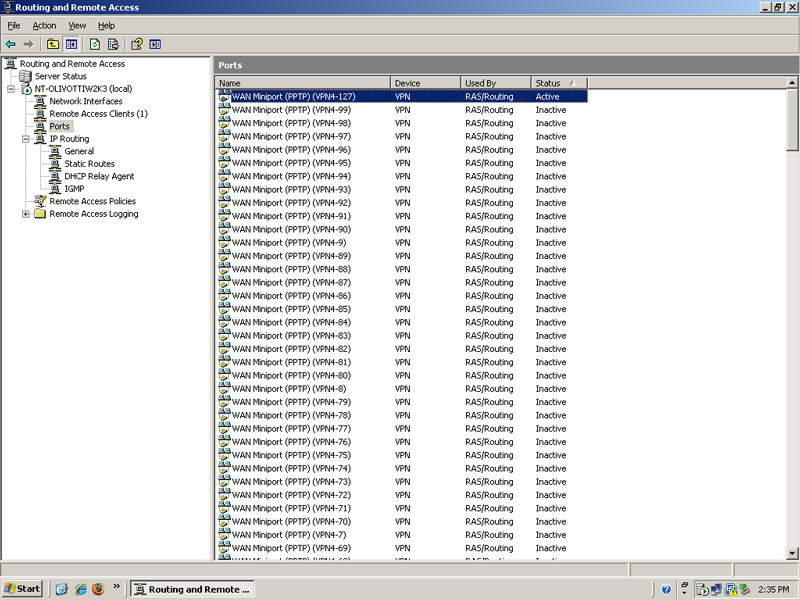Click the Back arrow toolbar icon
Image resolution: width=800 pixels, height=600 pixels.
click(11, 44)
